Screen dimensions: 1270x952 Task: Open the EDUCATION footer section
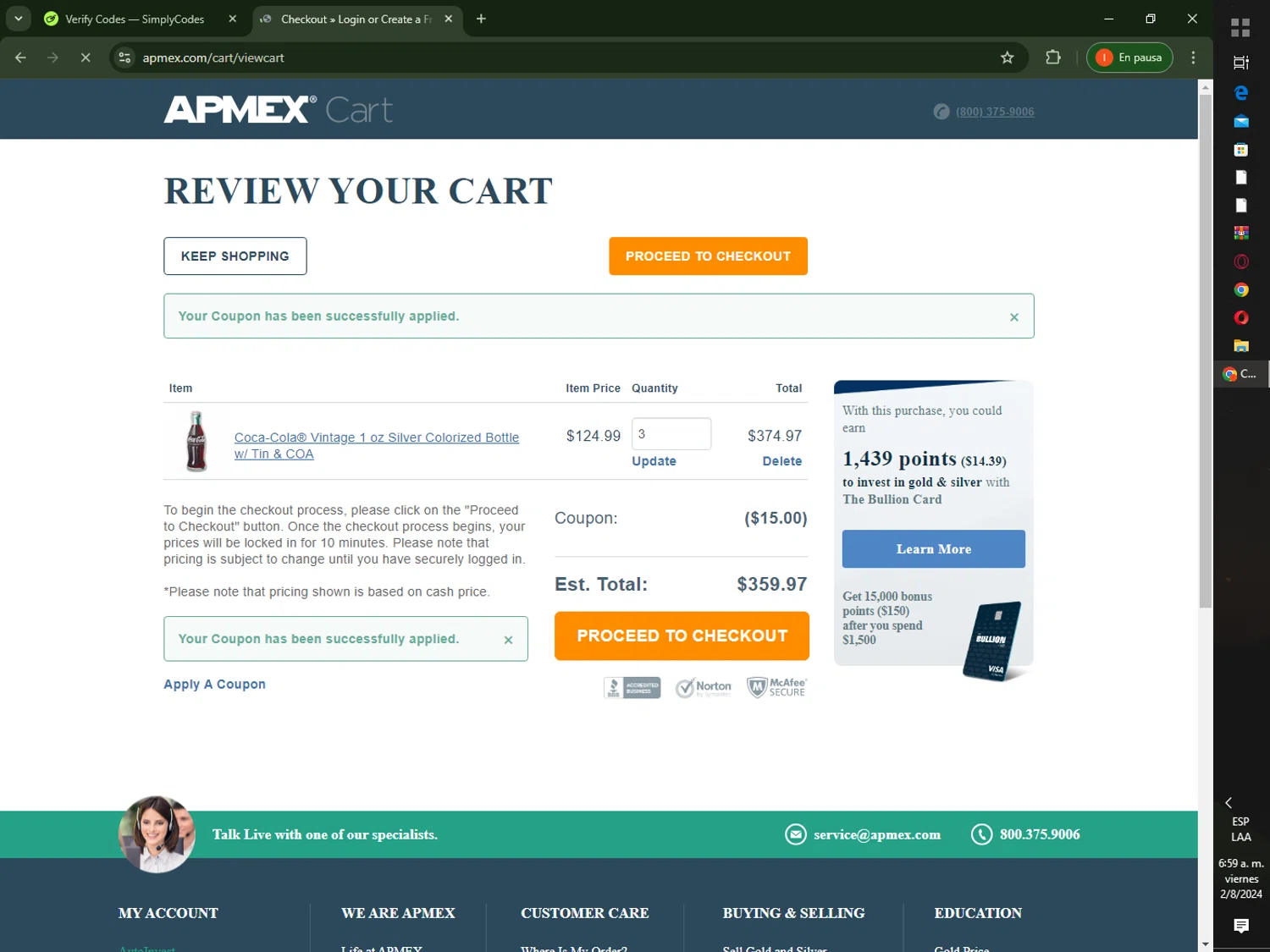[x=978, y=913]
